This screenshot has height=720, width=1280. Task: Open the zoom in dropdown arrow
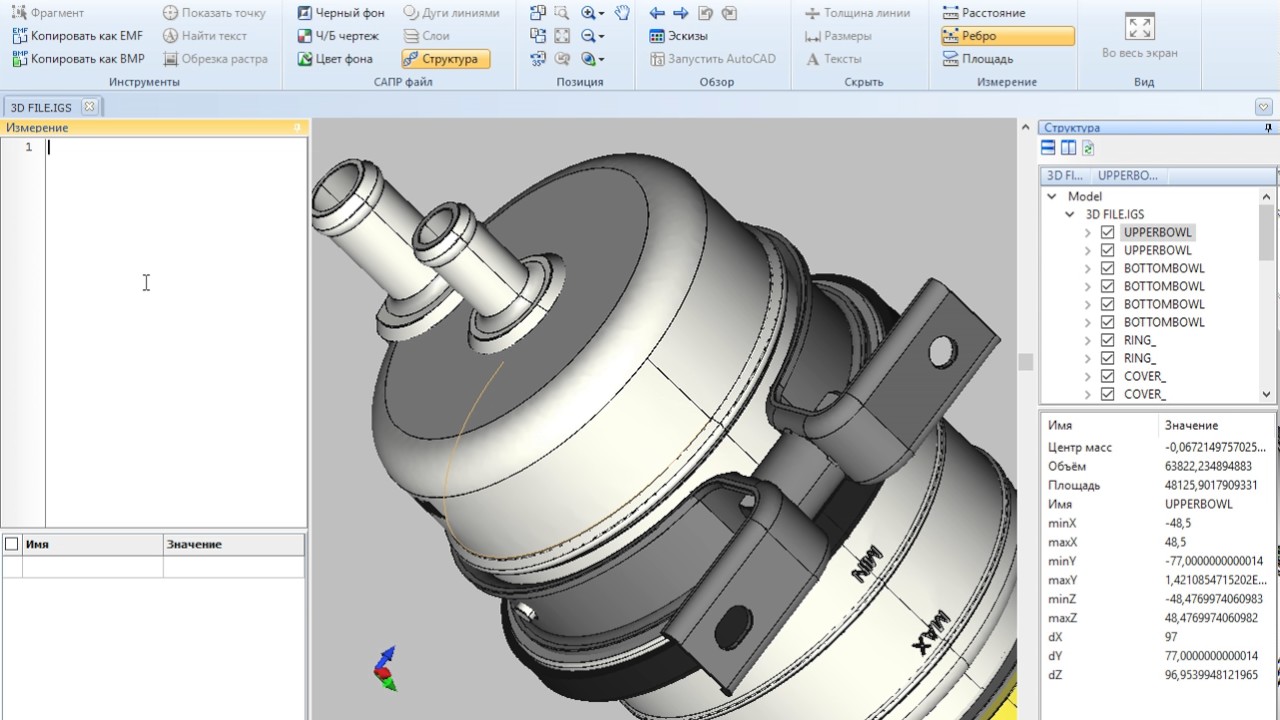(x=601, y=14)
